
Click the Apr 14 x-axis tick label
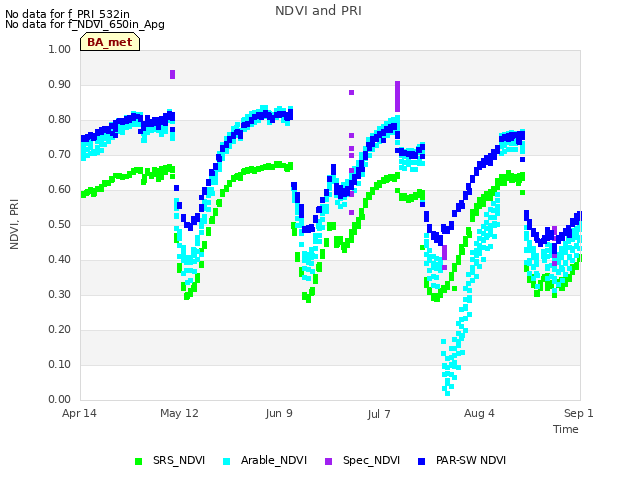(x=79, y=413)
